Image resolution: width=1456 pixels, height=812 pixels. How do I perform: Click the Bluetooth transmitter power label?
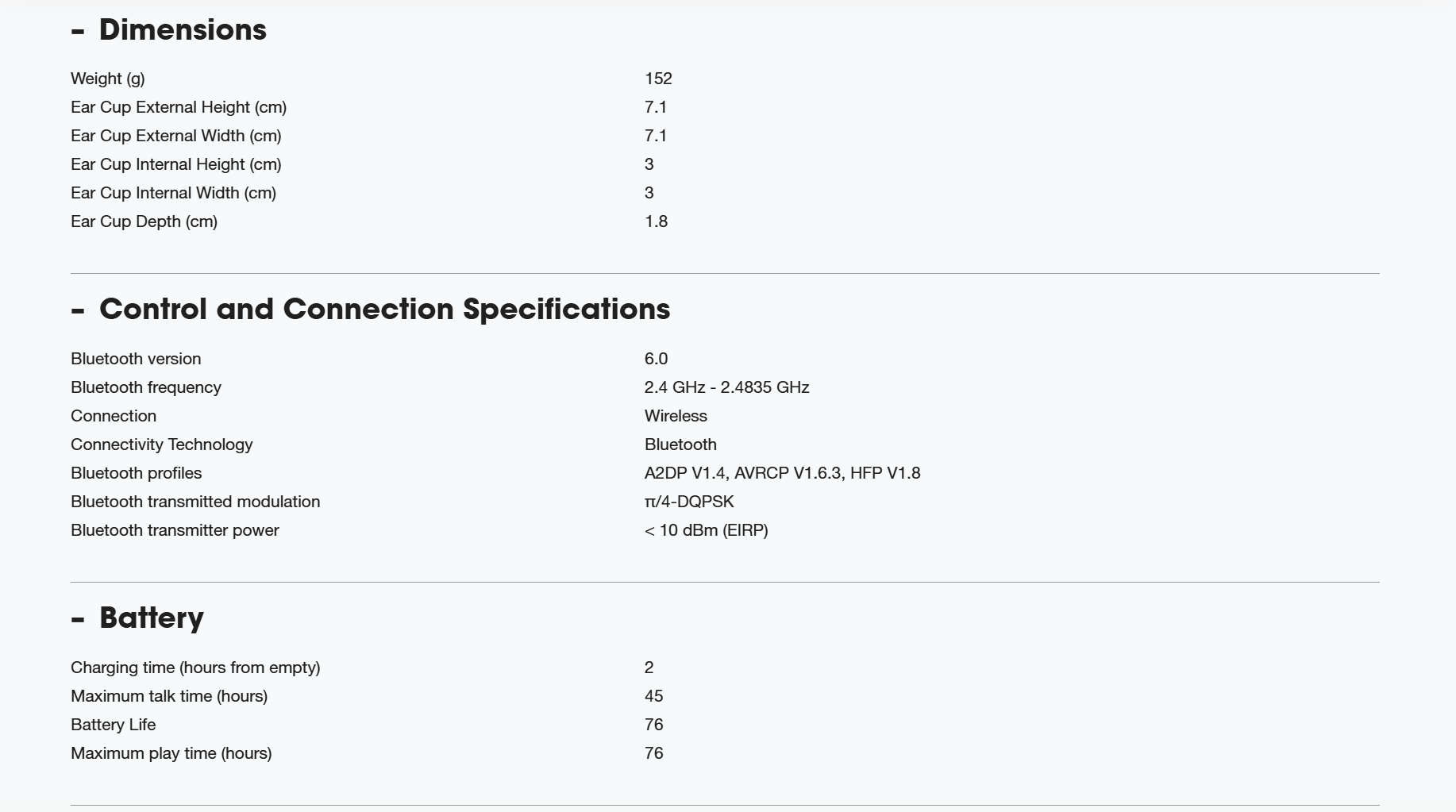(175, 530)
